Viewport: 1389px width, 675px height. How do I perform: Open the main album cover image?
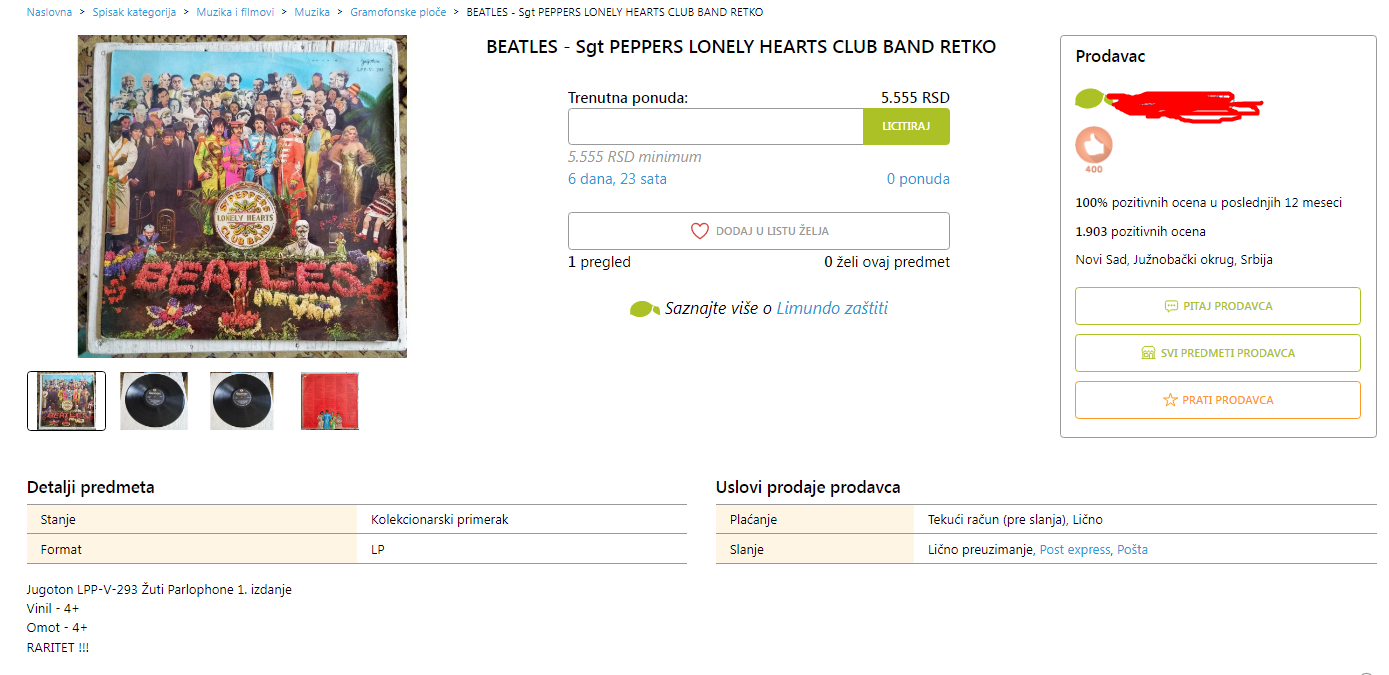[242, 196]
